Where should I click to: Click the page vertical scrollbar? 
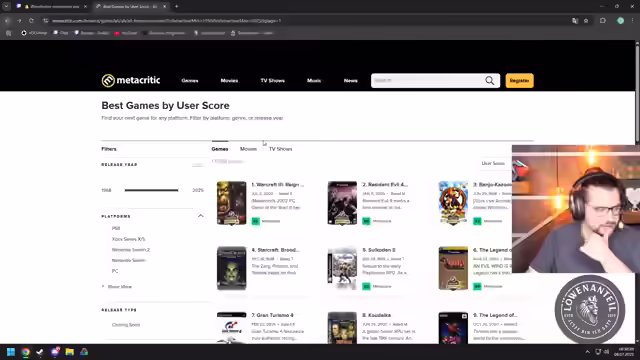pos(637,93)
